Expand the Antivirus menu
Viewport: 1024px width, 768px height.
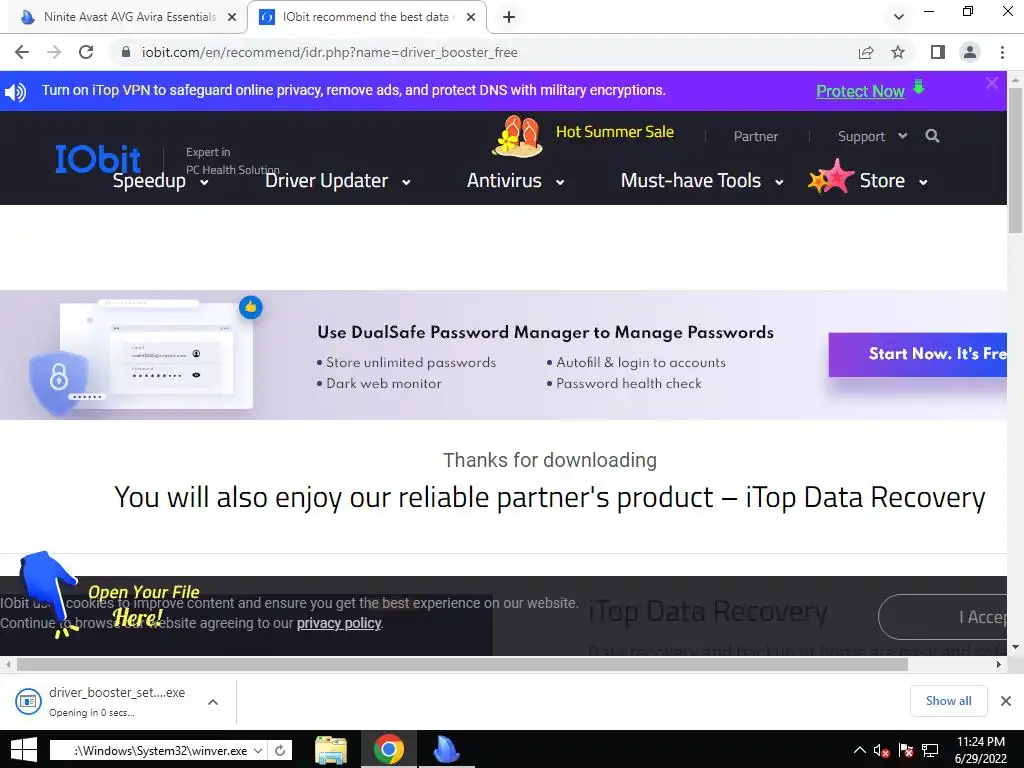[x=515, y=181]
